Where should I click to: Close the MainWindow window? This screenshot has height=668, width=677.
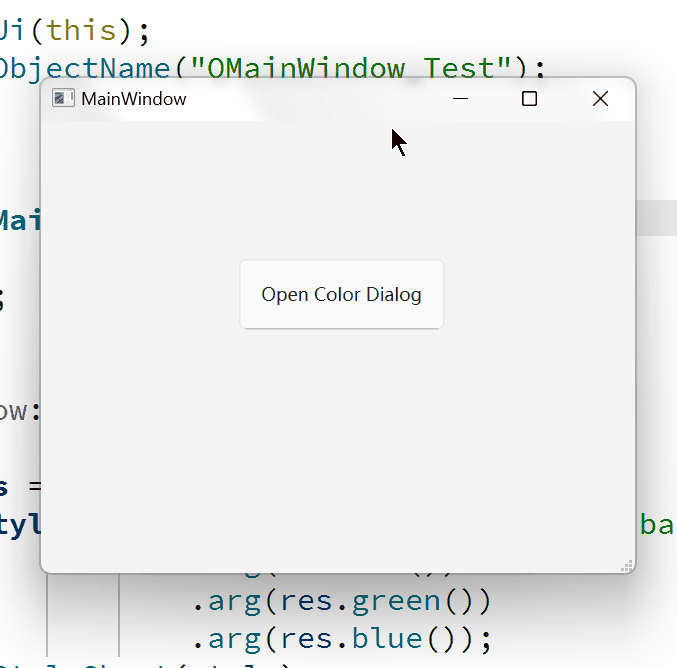600,98
